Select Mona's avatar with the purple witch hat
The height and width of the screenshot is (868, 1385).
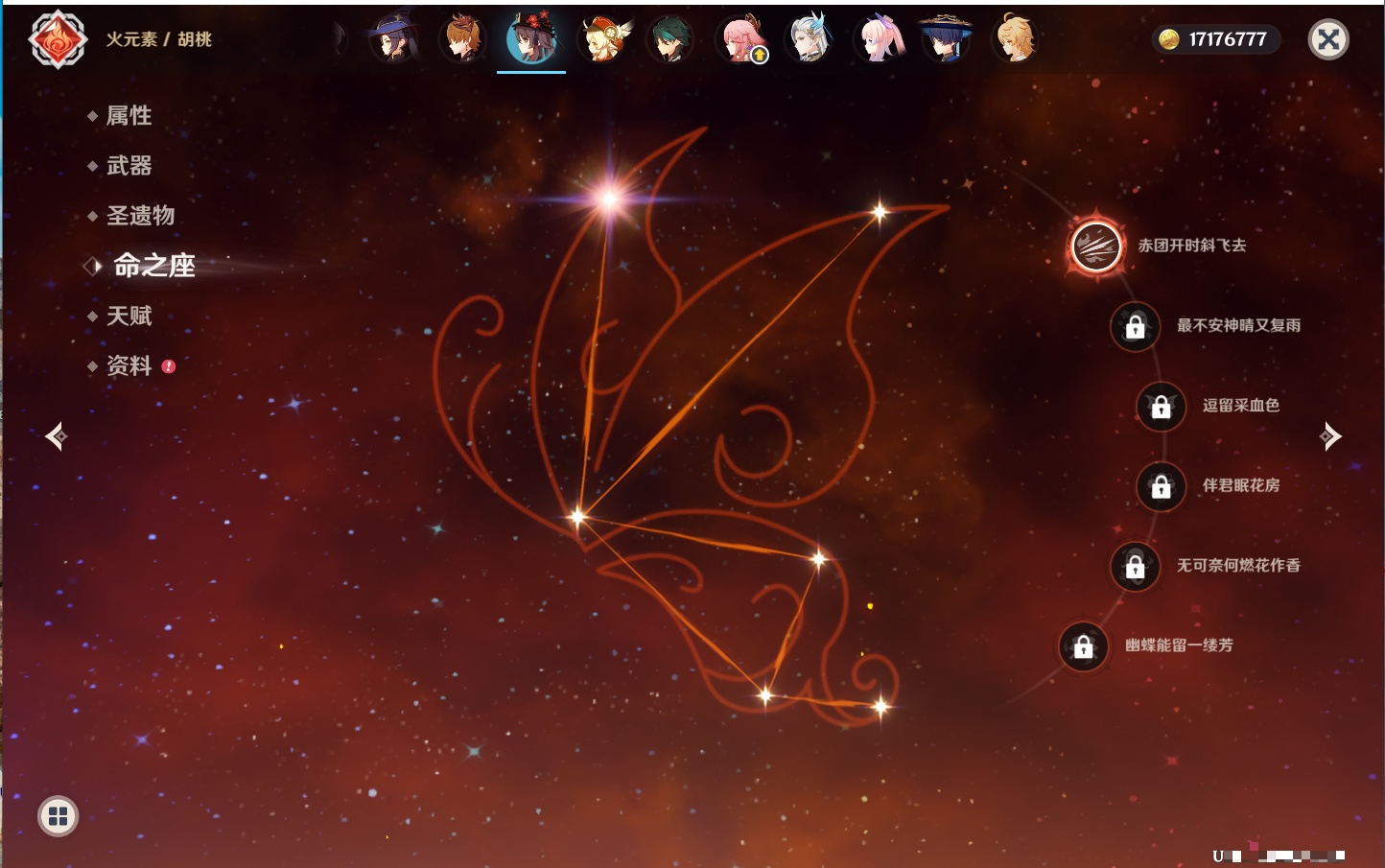[393, 39]
